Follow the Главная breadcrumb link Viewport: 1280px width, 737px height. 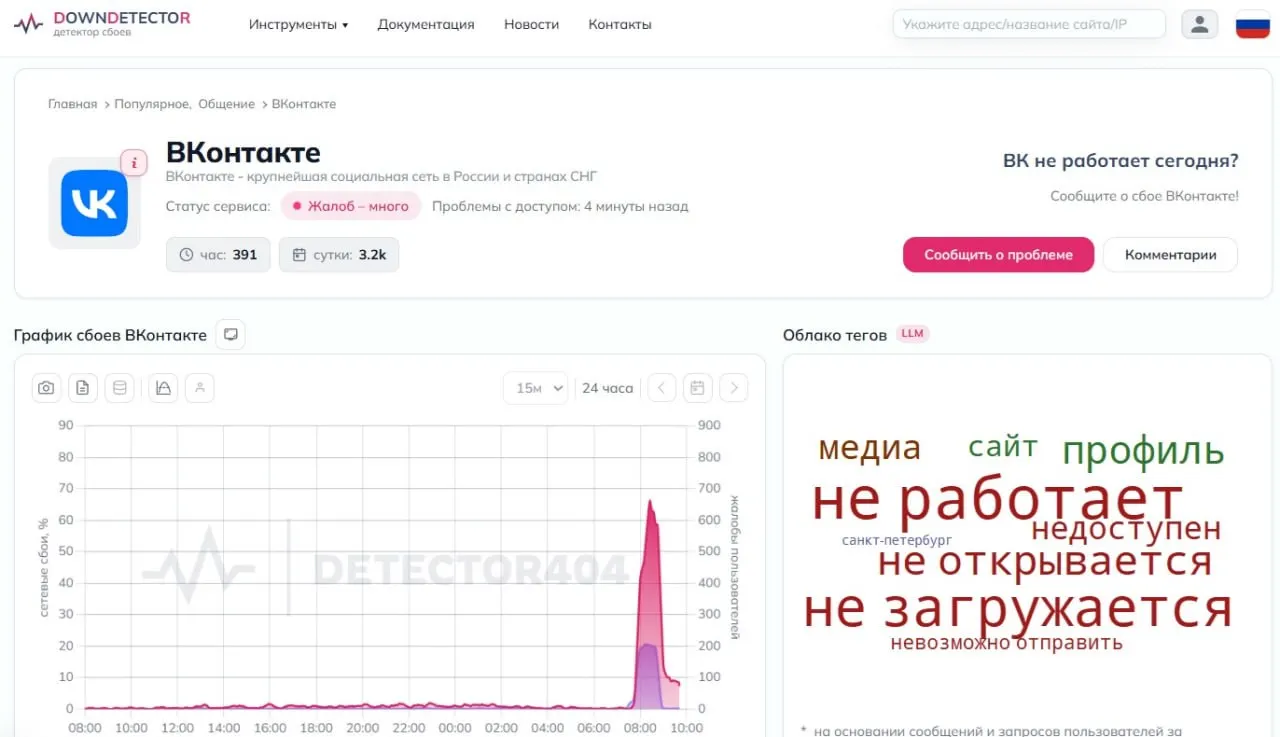[73, 104]
